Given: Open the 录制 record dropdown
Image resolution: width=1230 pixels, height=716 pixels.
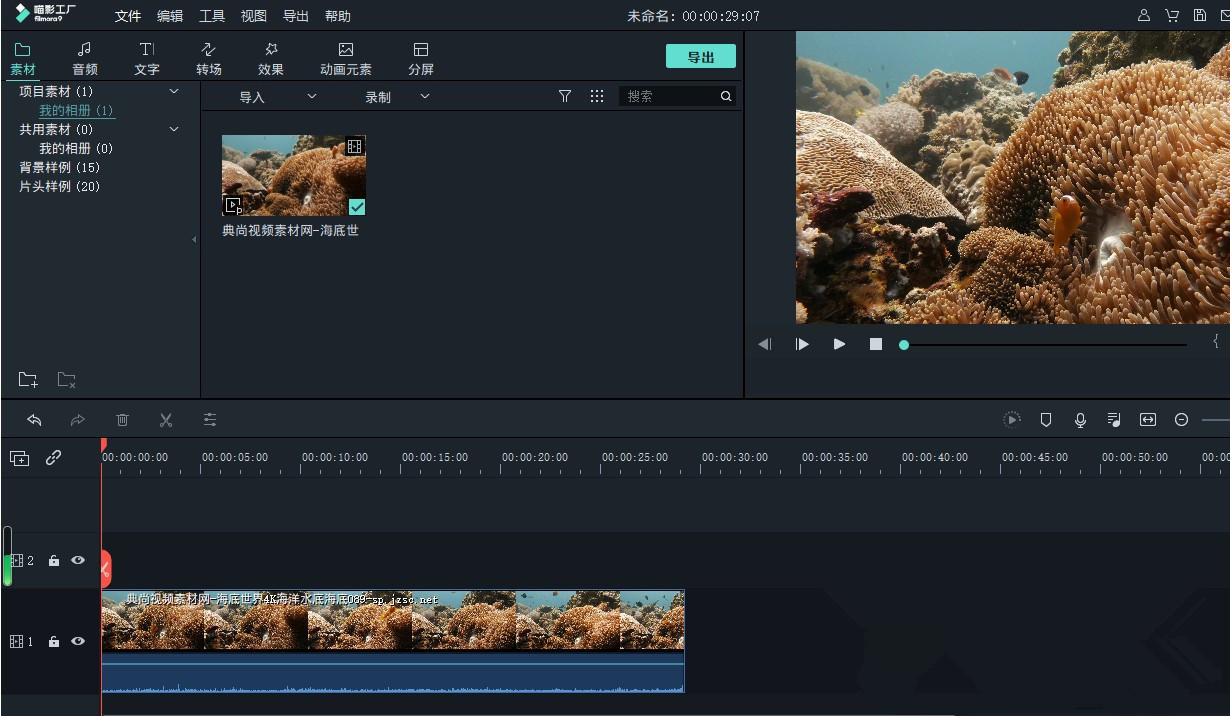Looking at the screenshot, I should point(396,97).
